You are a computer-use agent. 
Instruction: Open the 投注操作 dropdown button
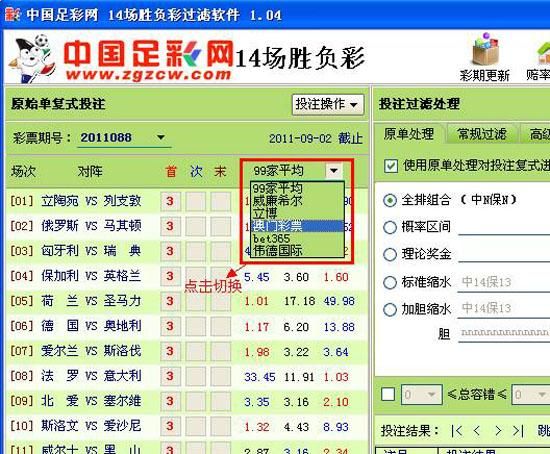coord(328,105)
